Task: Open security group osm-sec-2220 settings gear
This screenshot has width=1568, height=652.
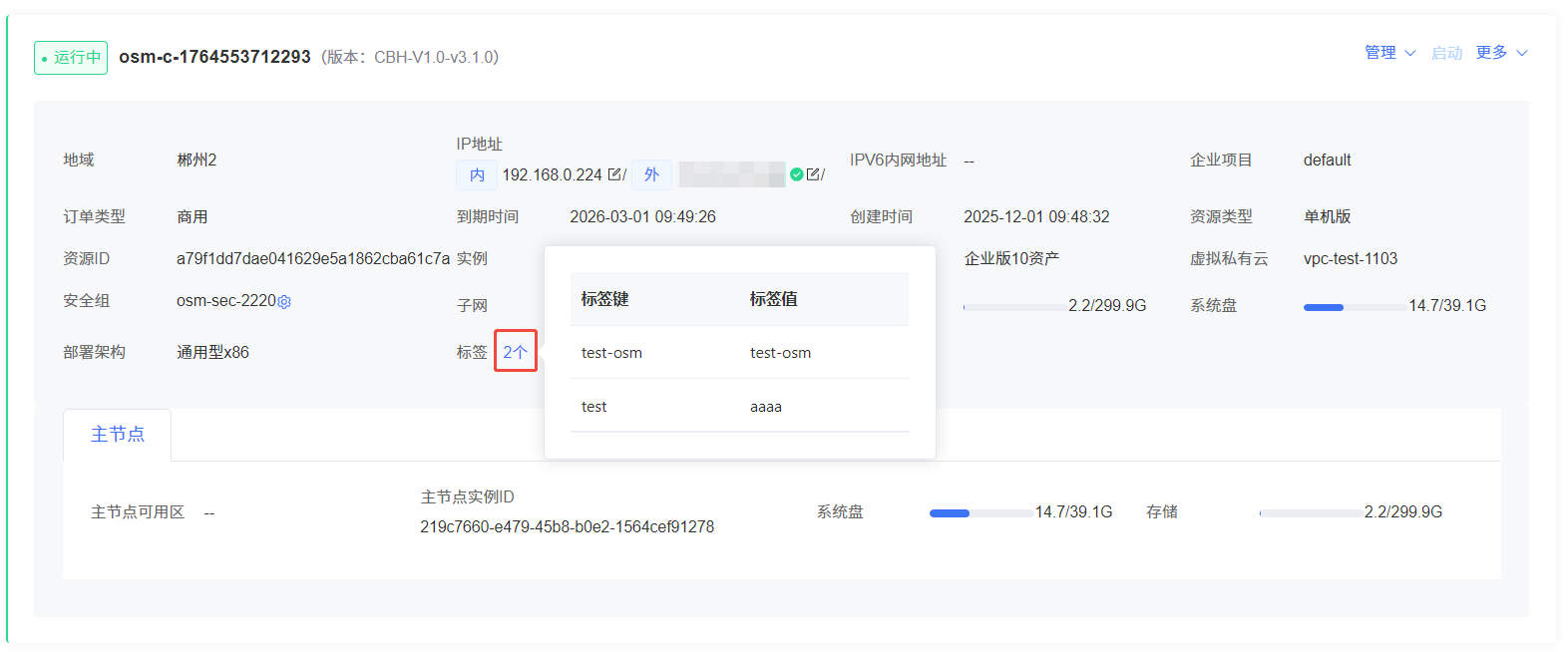Action: point(284,302)
